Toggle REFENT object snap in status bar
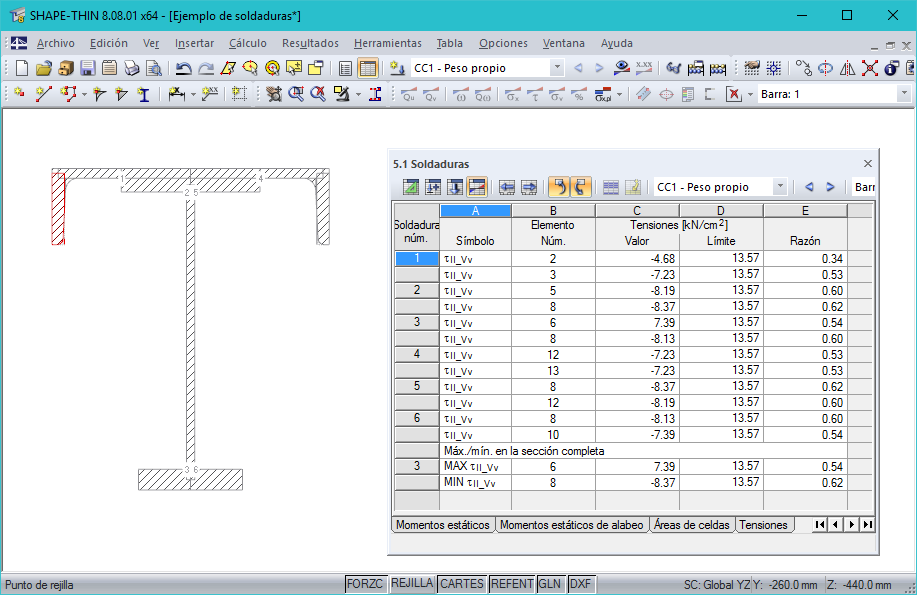Viewport: 917px width, 595px height. (512, 583)
